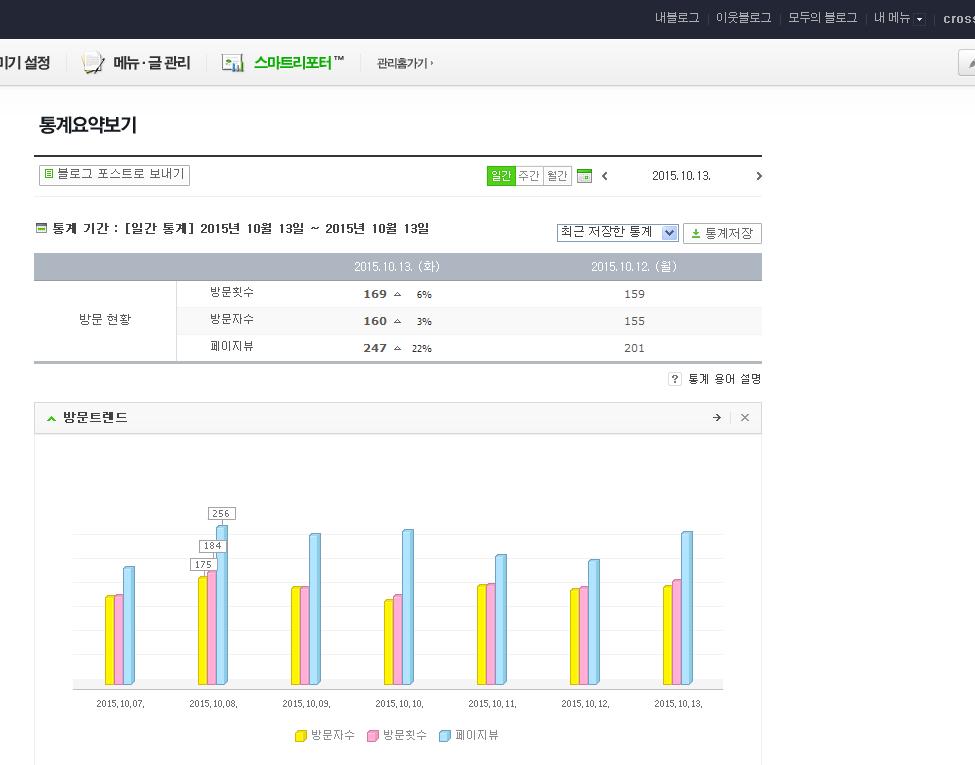
Task: Switch to 월간 monthly statistics
Action: [557, 176]
